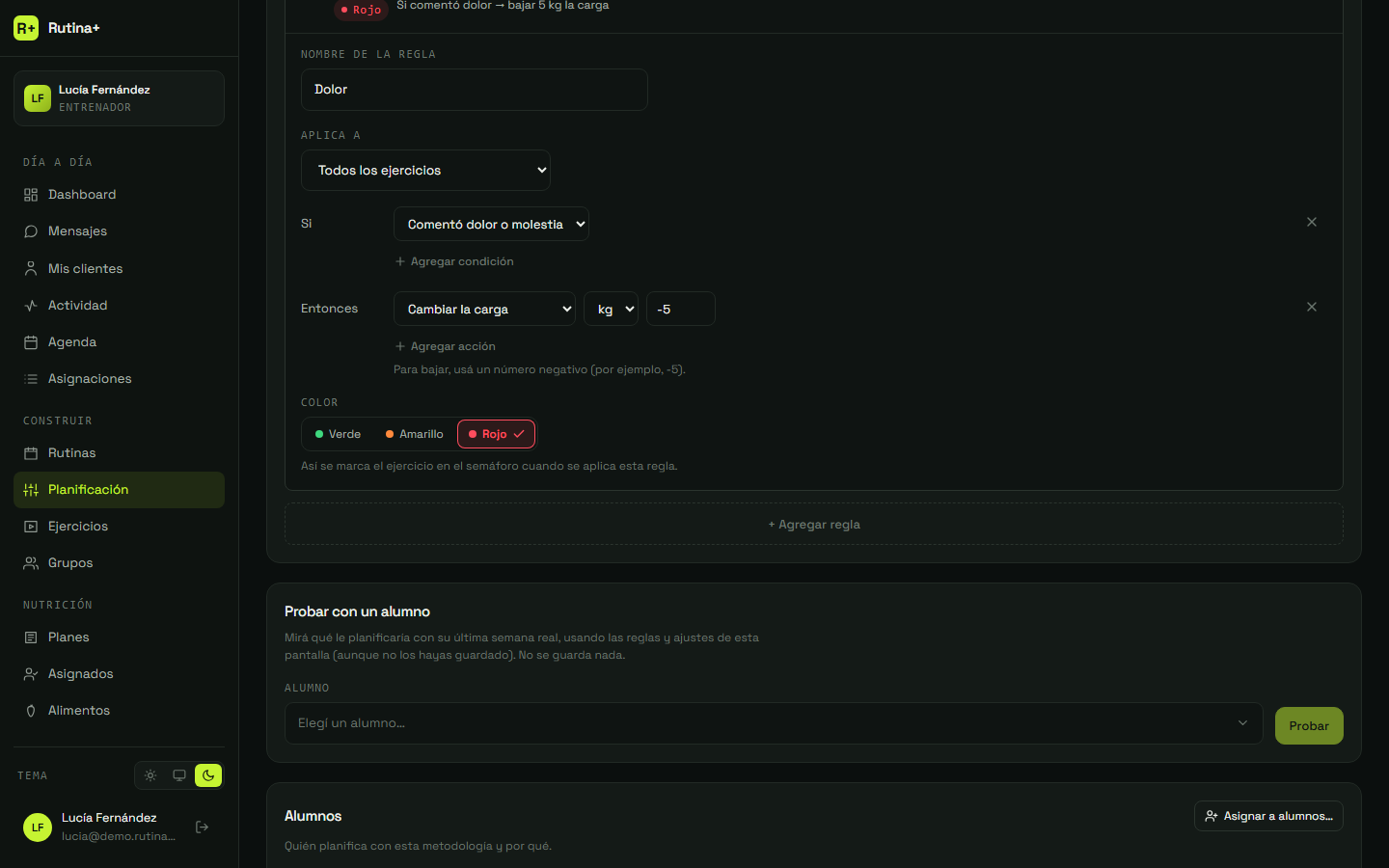Viewport: 1389px width, 868px height.
Task: Open the 'Cambiar la carga' action dropdown
Action: [x=484, y=309]
